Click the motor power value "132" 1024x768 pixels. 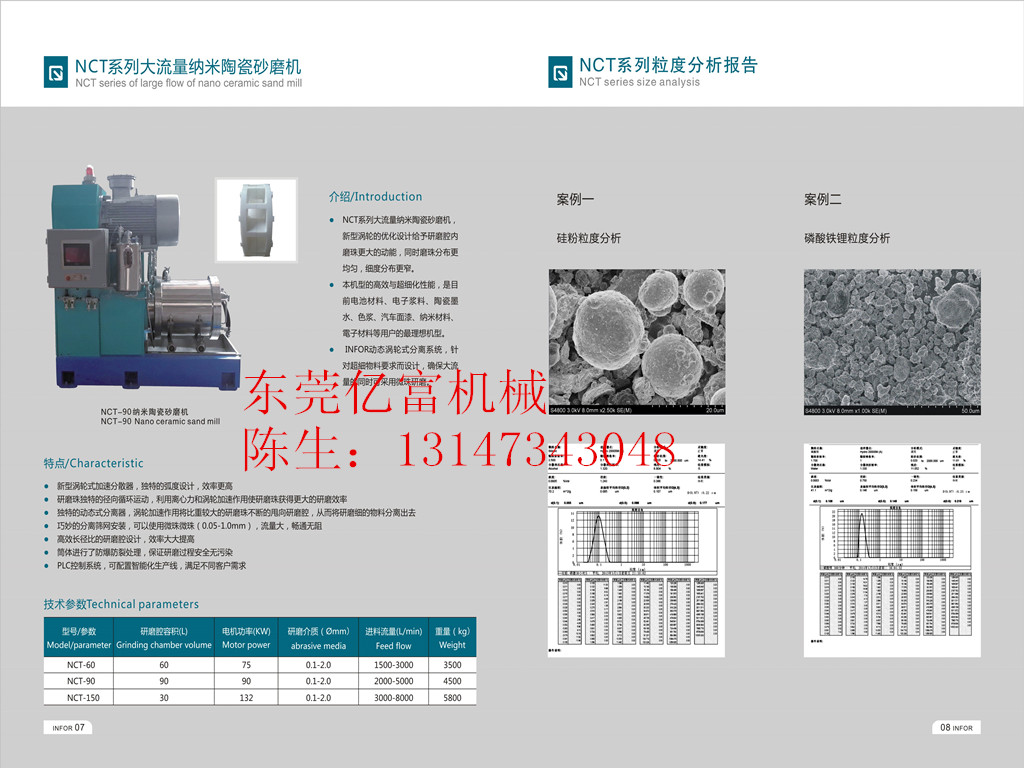246,698
